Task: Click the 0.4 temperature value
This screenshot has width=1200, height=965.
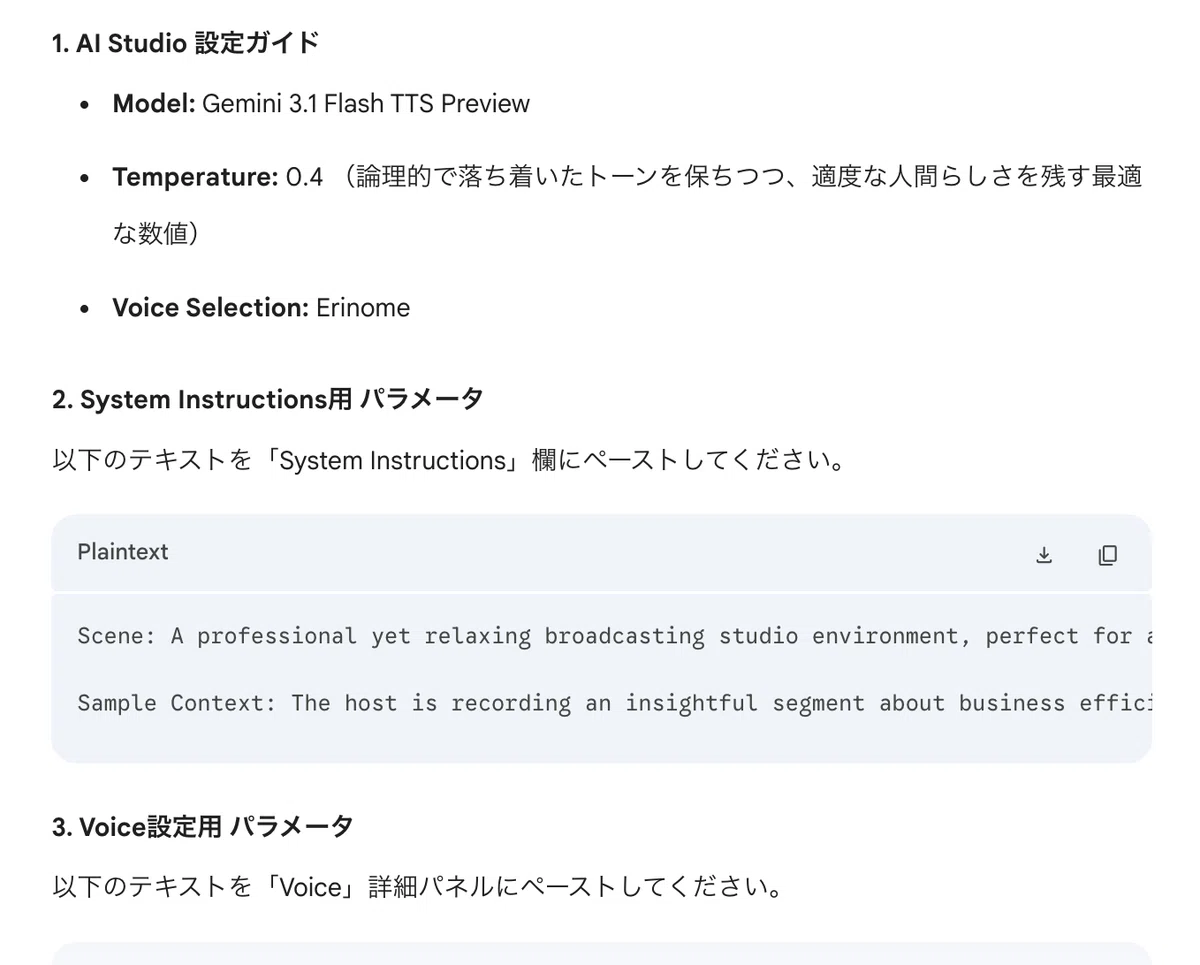Action: (305, 177)
